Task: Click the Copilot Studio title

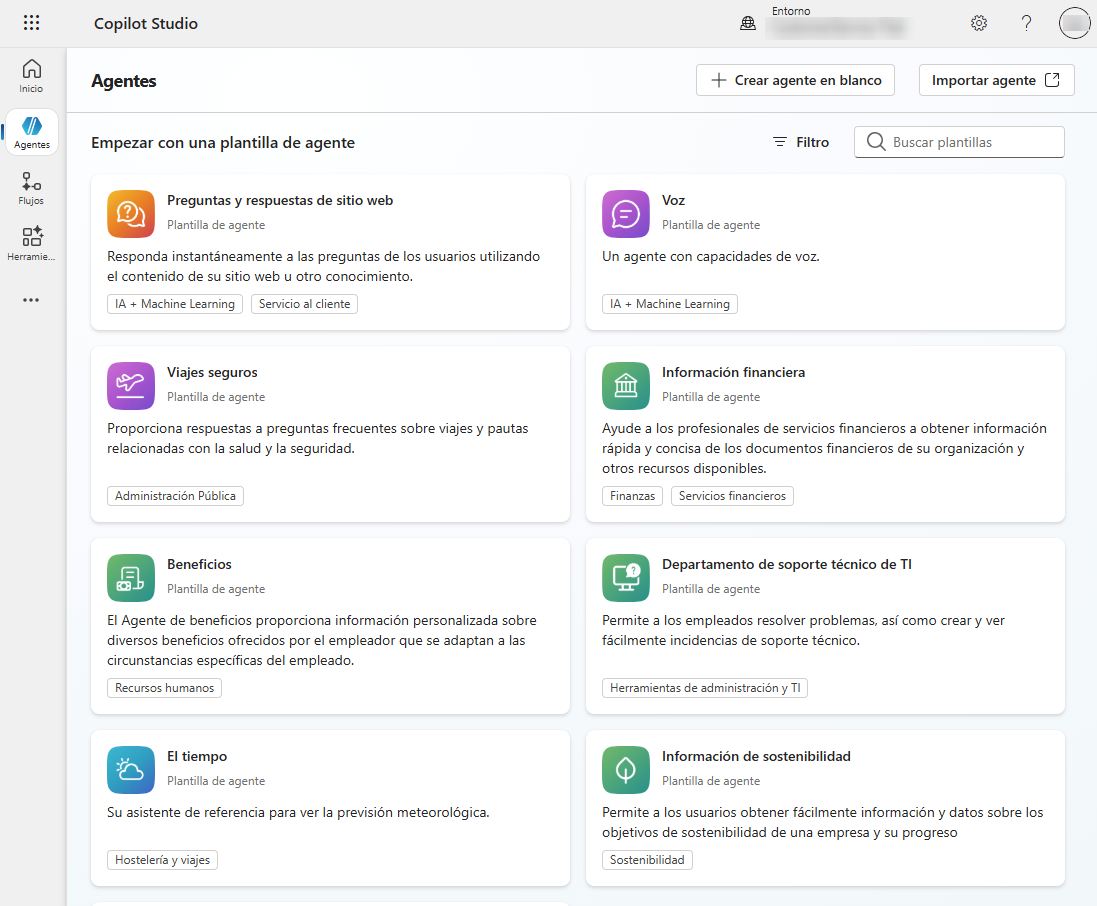Action: coord(146,23)
